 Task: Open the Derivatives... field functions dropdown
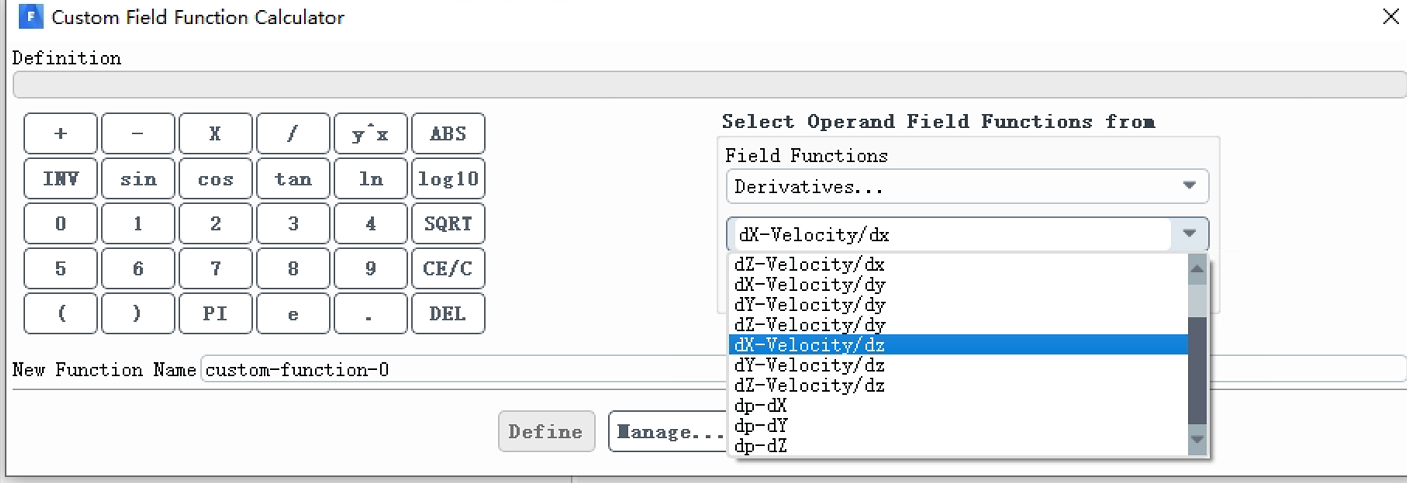point(967,186)
